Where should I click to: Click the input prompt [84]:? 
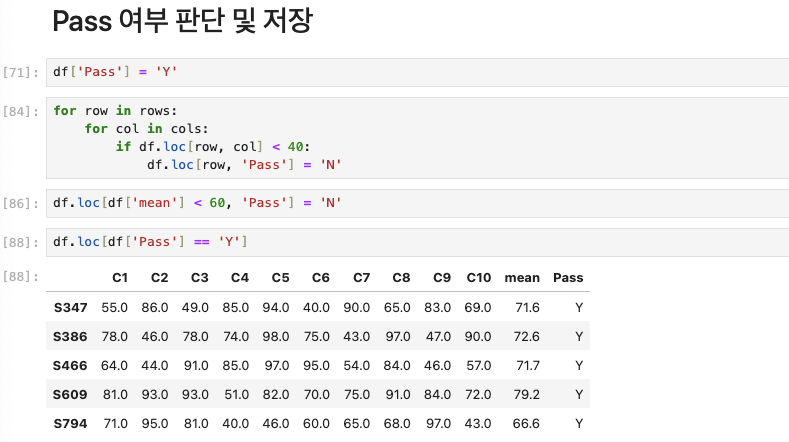[21, 111]
